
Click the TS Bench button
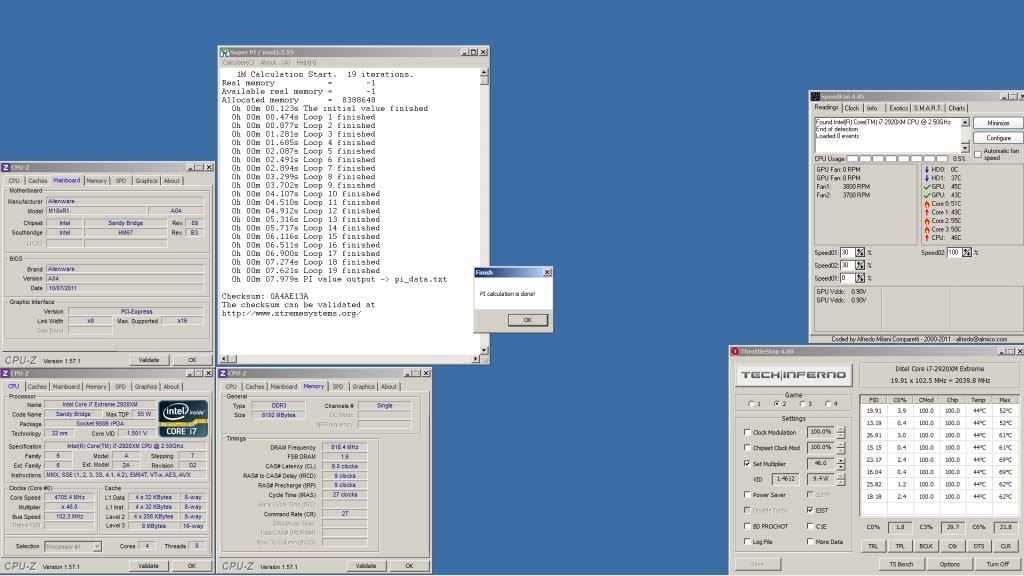pyautogui.click(x=902, y=564)
